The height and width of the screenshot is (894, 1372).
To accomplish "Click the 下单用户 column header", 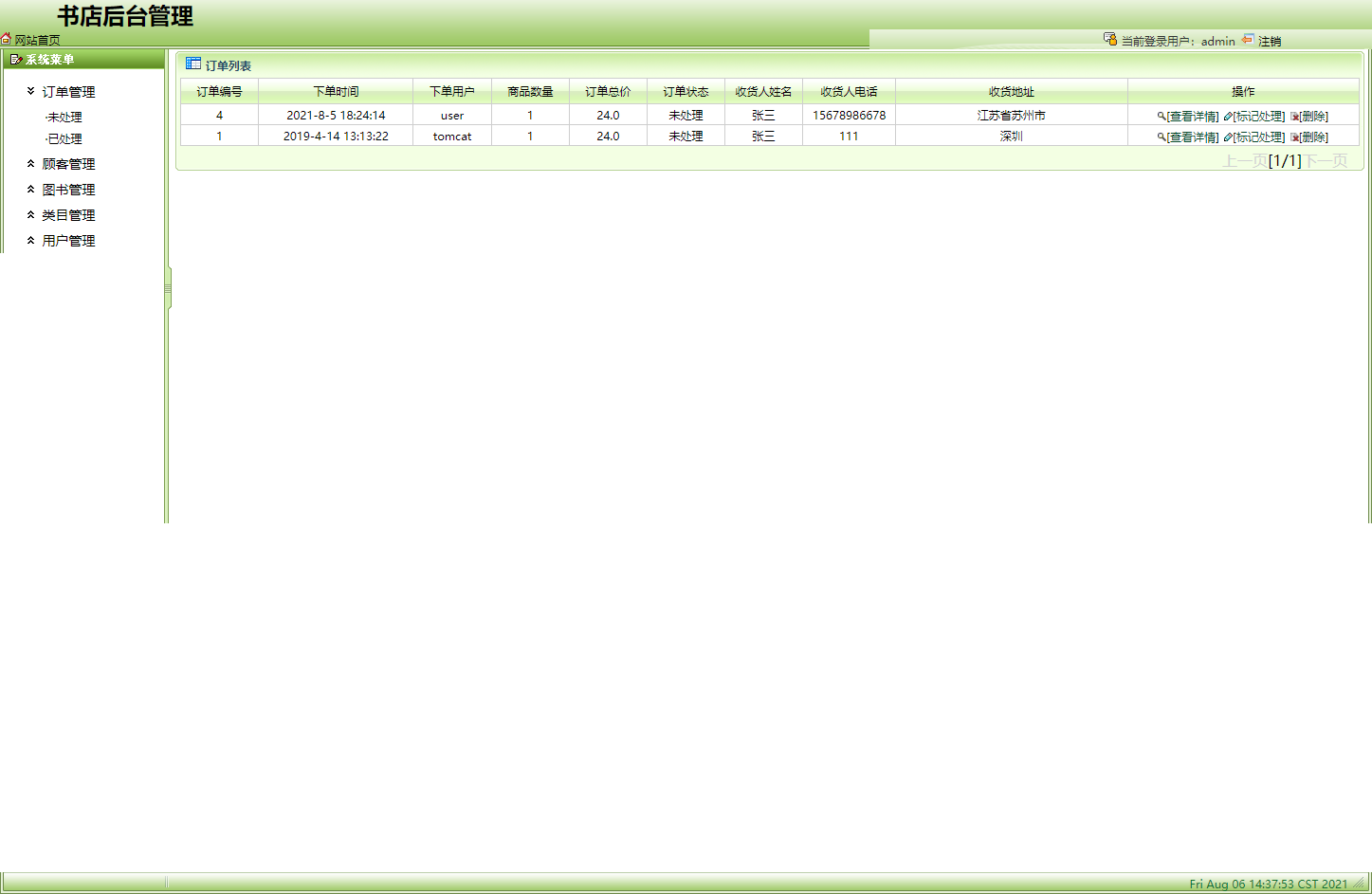I will tap(452, 92).
